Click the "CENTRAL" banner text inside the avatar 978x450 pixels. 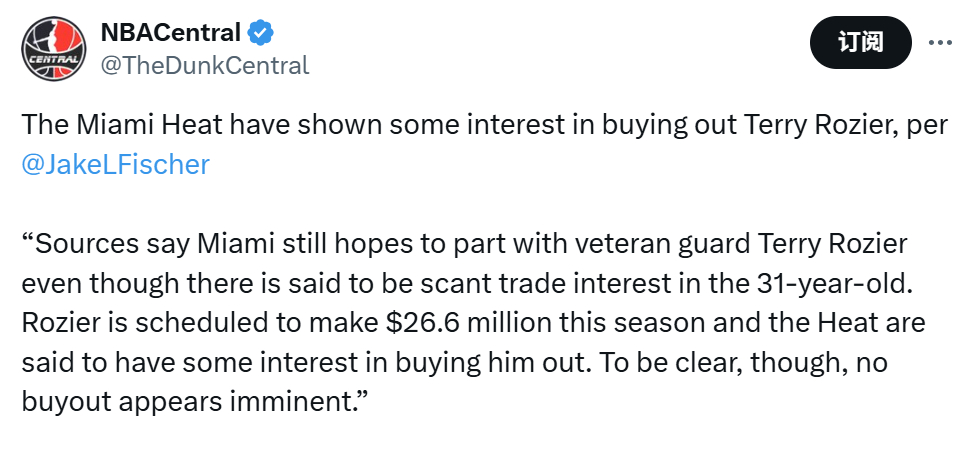pyautogui.click(x=52, y=60)
